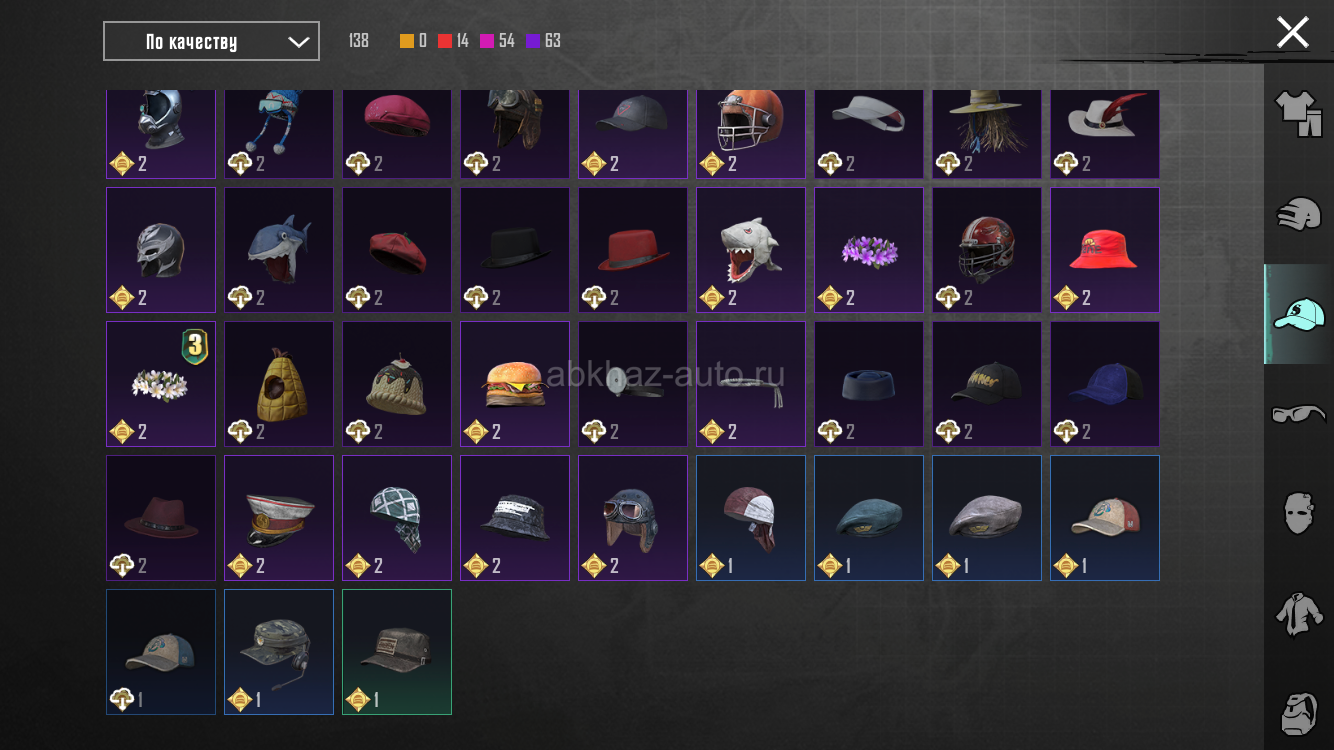Close the inventory with X button
Viewport: 1334px width, 750px height.
(x=1292, y=32)
